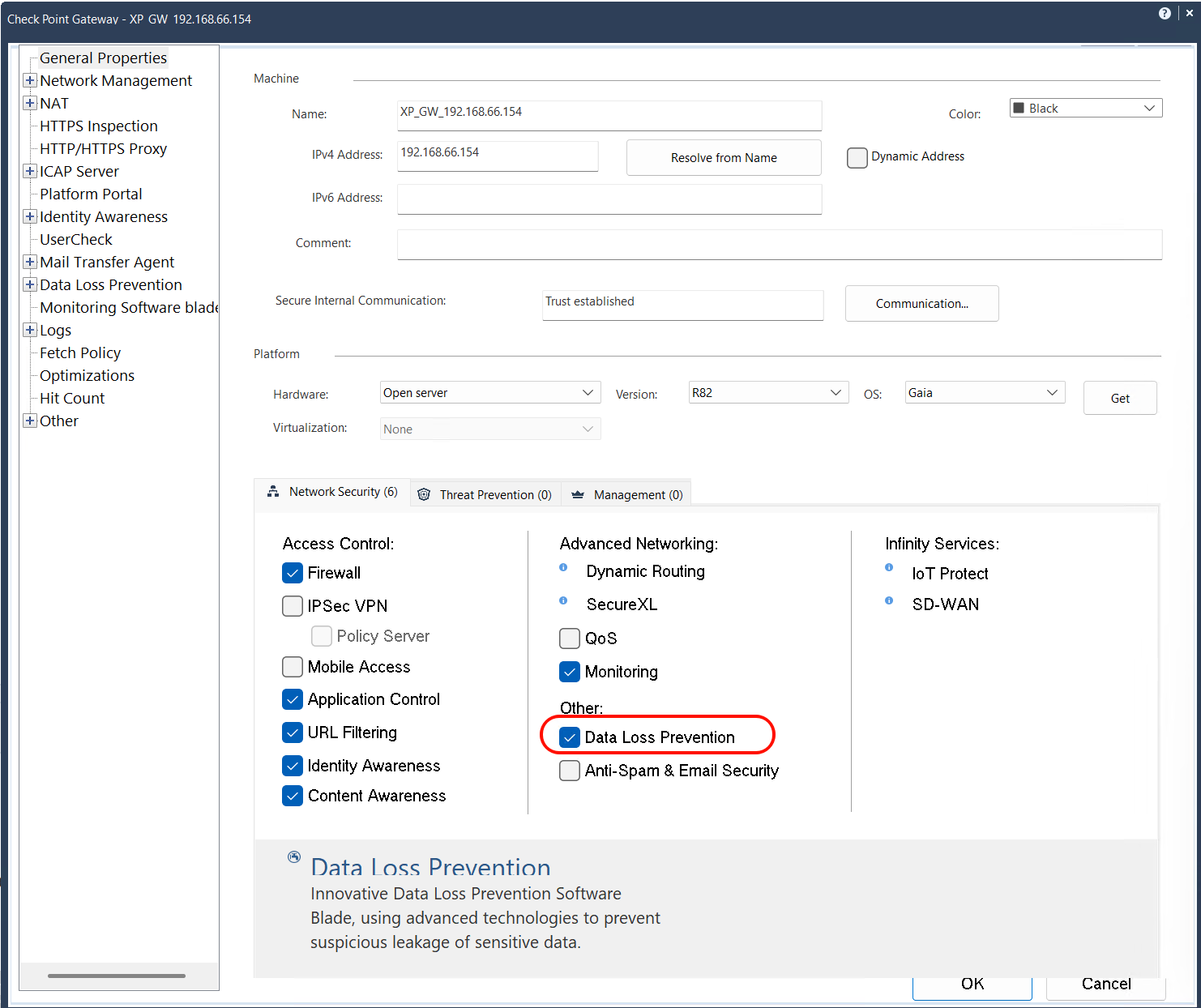
Task: Click the info icon next to IoT Protect
Action: pyautogui.click(x=889, y=568)
